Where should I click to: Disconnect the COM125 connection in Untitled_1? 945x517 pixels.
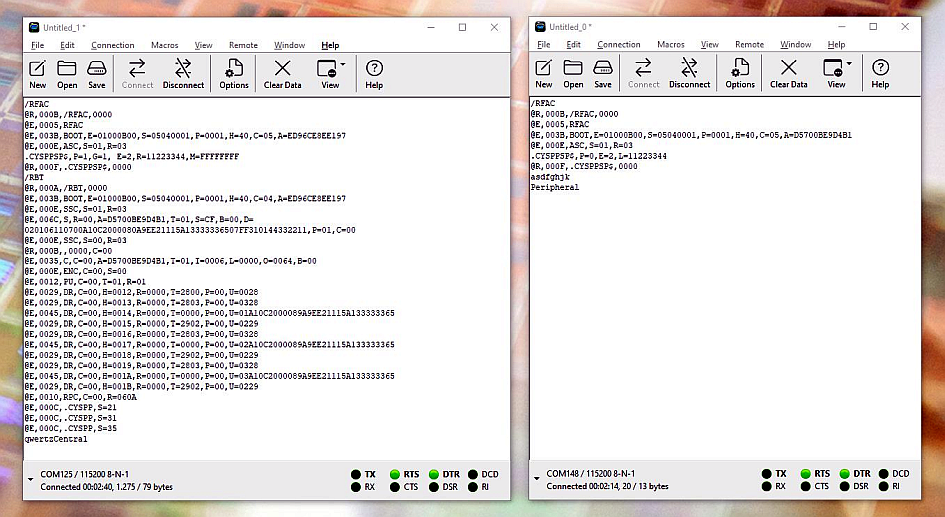click(x=183, y=73)
